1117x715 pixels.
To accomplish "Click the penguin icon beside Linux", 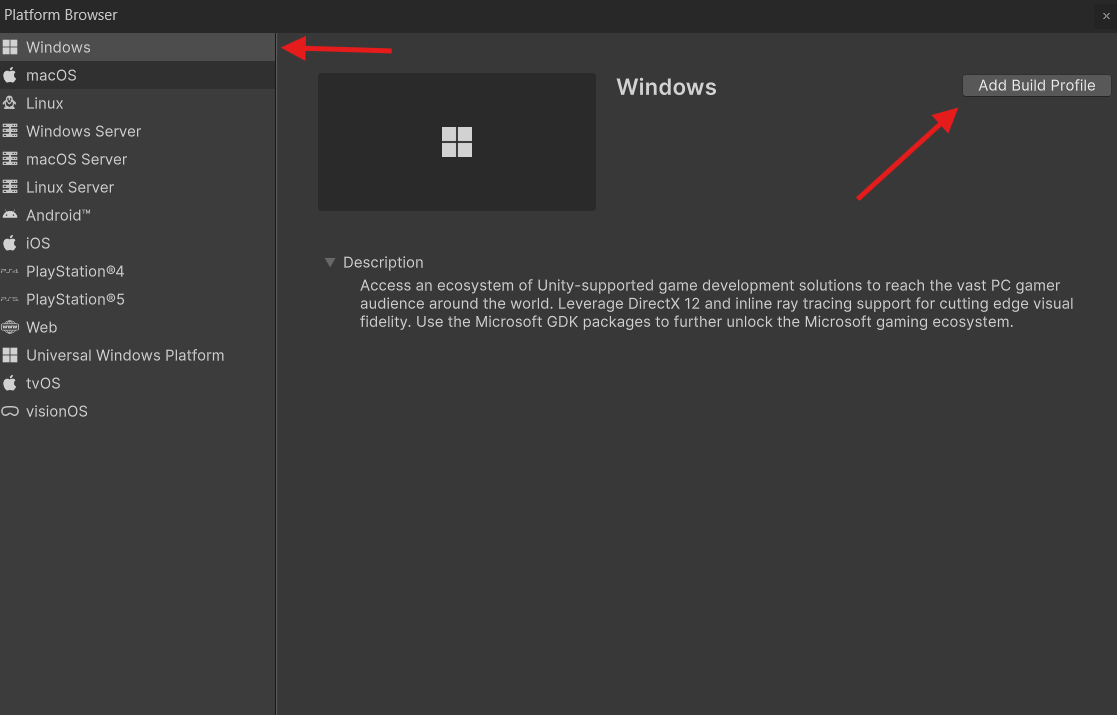I will click(10, 103).
